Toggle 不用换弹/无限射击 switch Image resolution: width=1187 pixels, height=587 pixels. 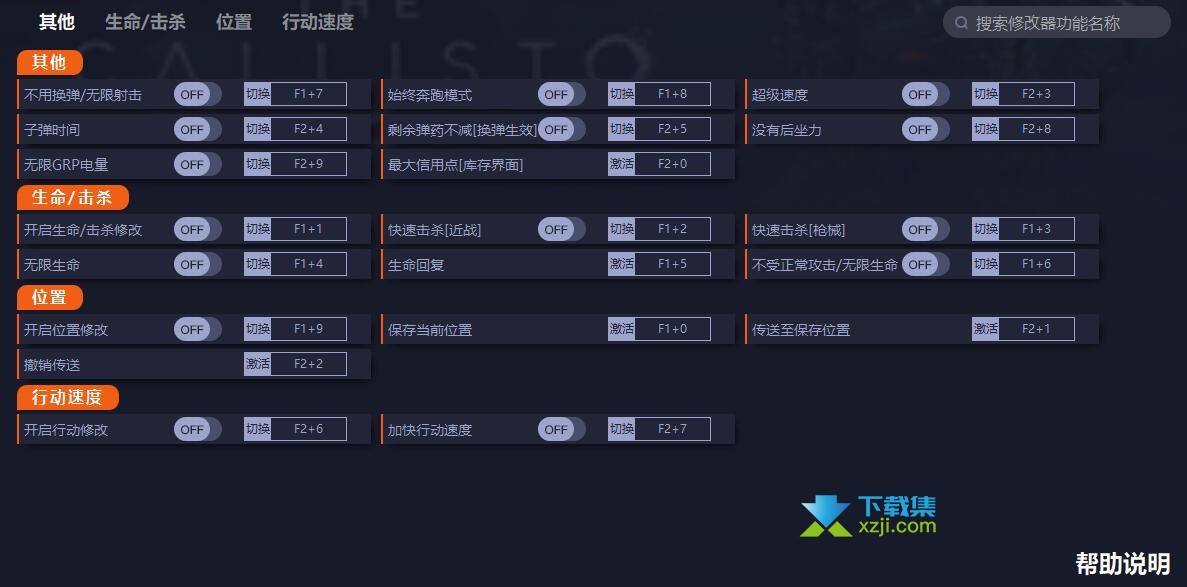tap(198, 95)
